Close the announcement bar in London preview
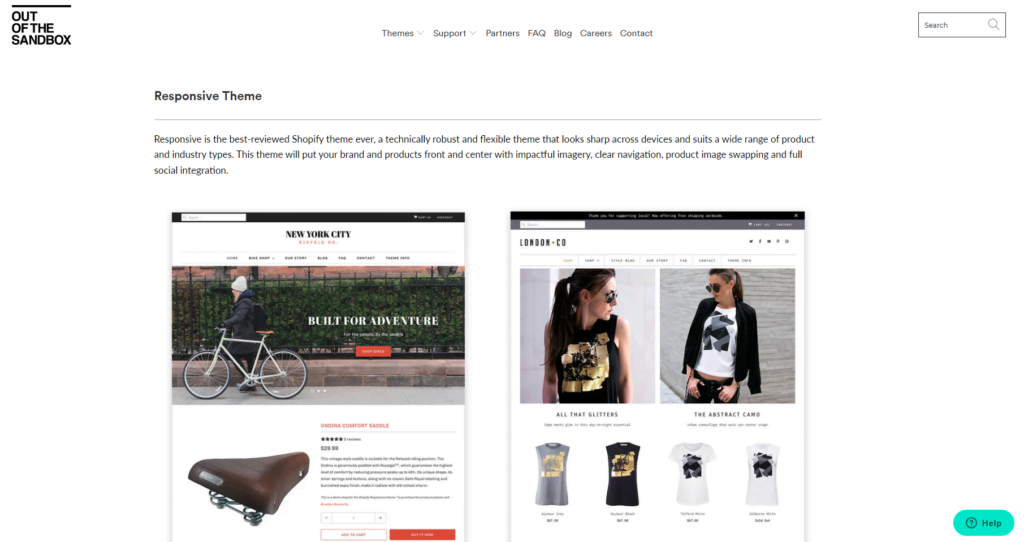Image resolution: width=1024 pixels, height=542 pixels. click(796, 215)
